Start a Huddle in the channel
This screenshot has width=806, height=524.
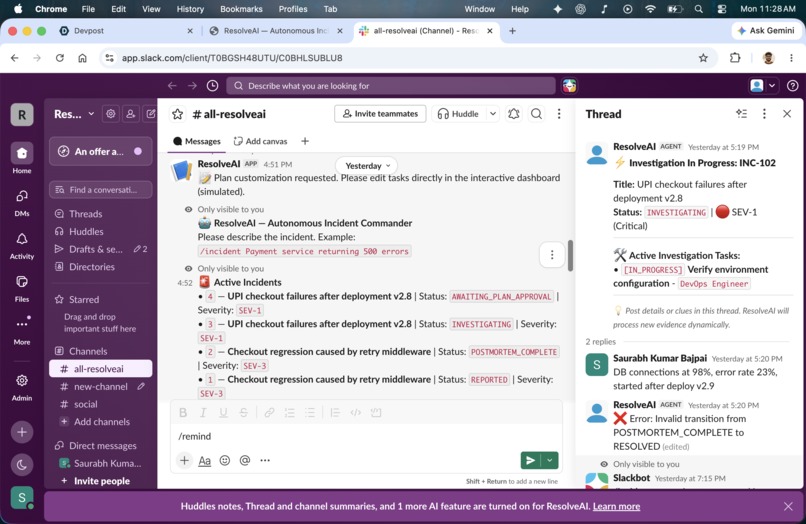[458, 114]
